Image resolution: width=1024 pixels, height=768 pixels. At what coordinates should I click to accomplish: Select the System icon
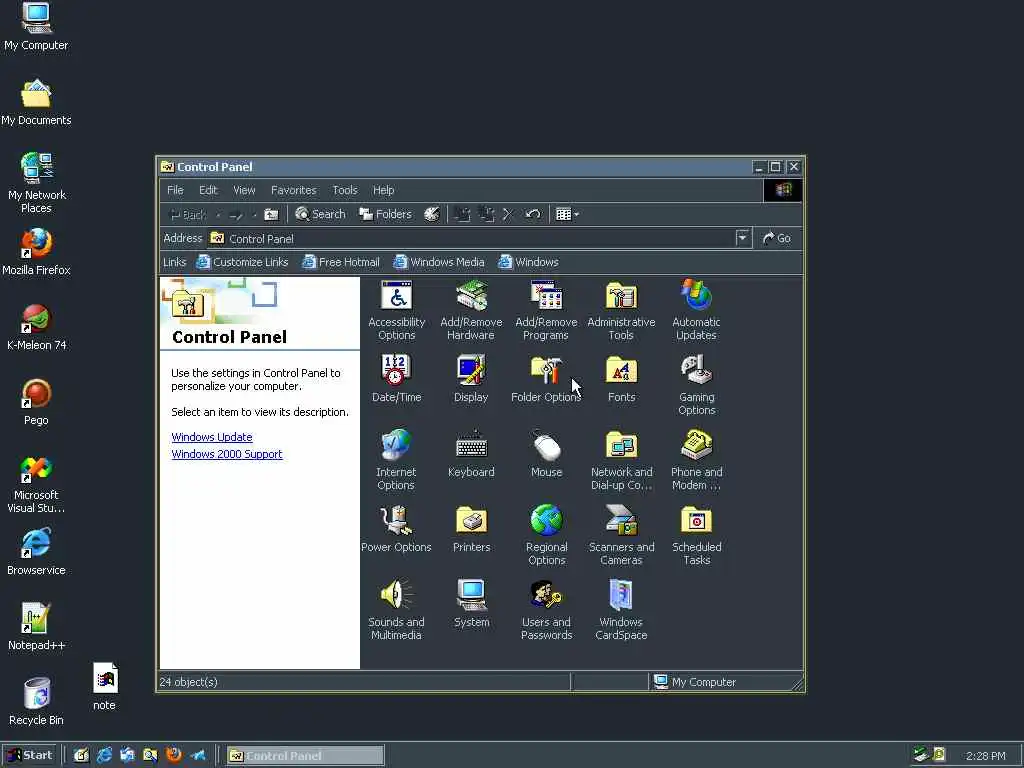[472, 604]
